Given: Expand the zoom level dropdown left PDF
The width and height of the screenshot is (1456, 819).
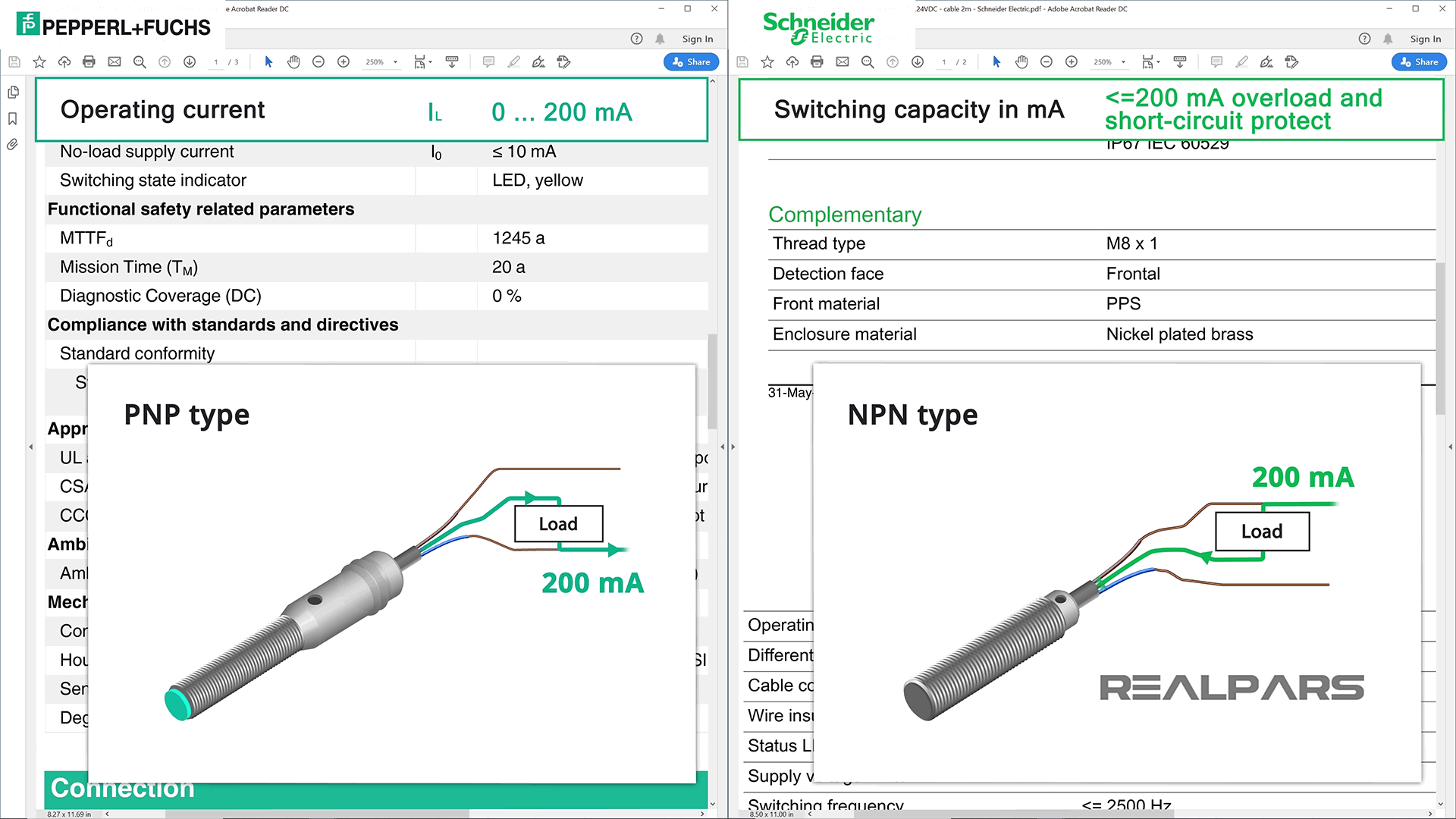Looking at the screenshot, I should pos(391,62).
